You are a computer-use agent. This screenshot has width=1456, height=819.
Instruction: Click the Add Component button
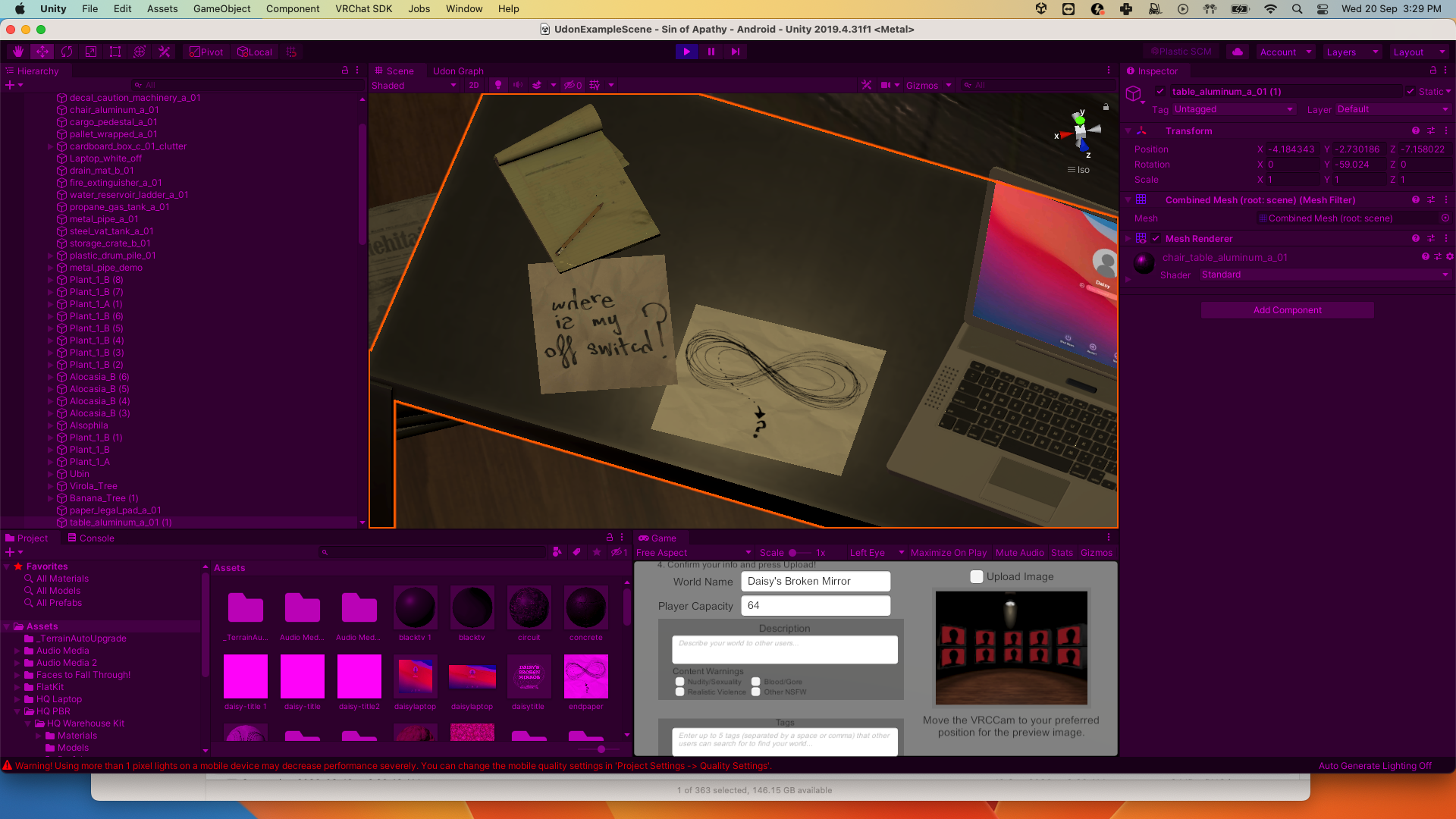click(x=1287, y=309)
